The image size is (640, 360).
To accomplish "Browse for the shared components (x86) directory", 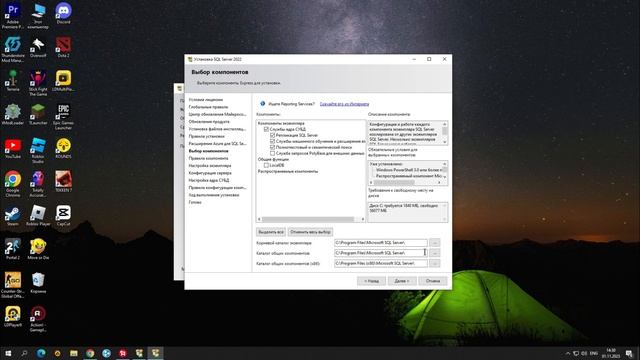I will 435,263.
